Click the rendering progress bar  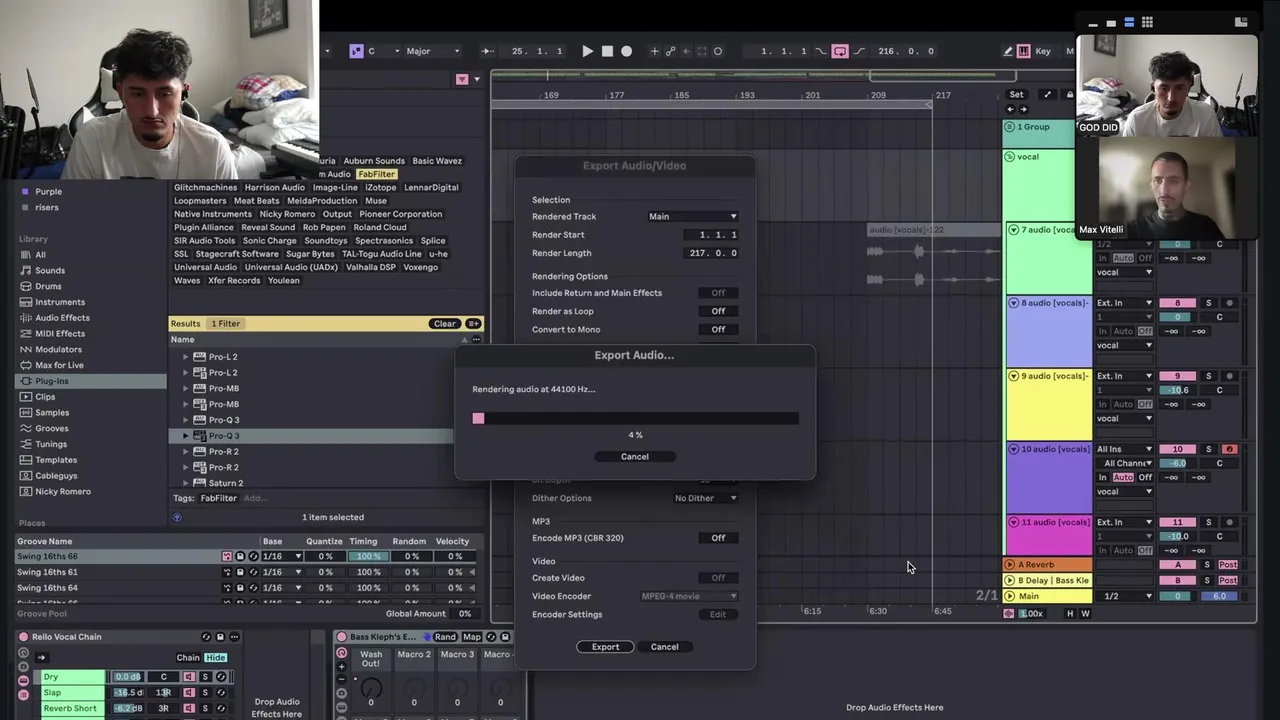(635, 418)
